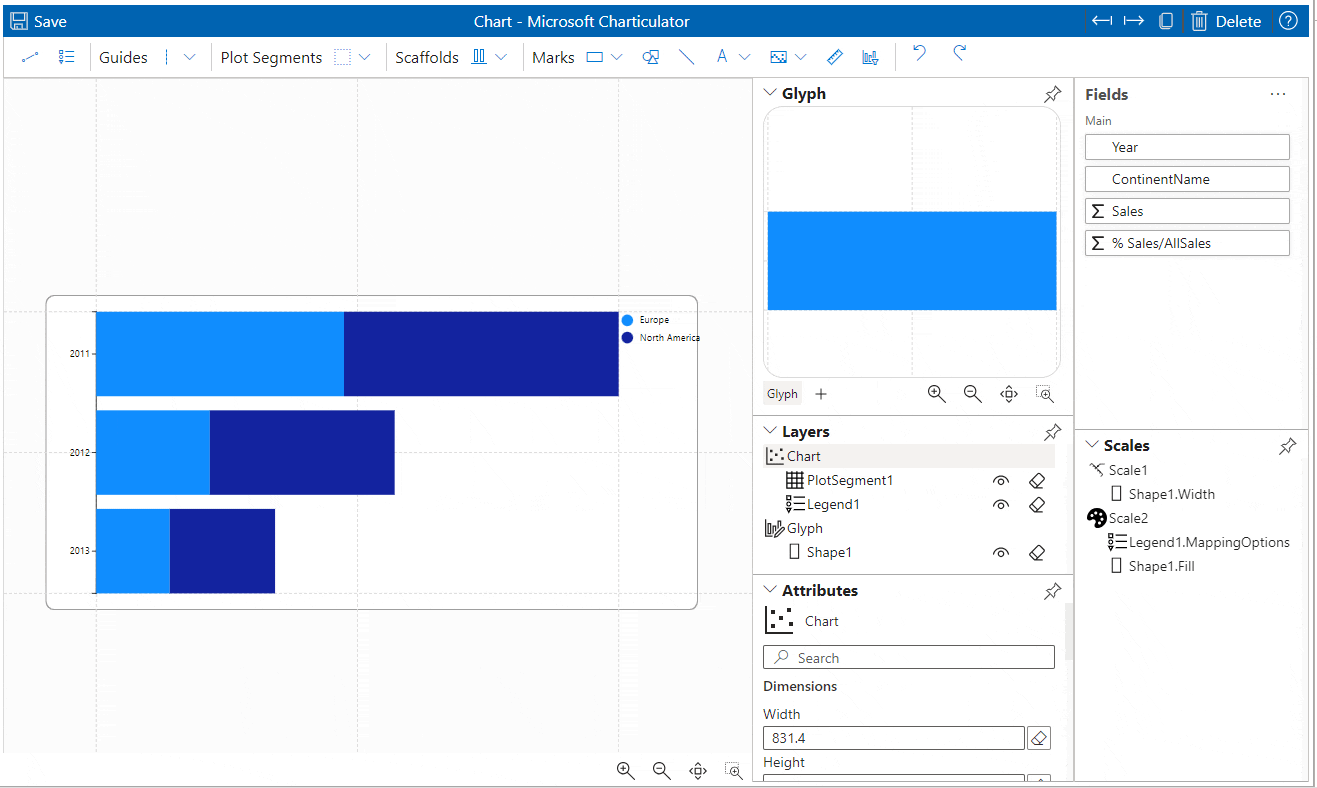Click the Save button

(x=38, y=20)
